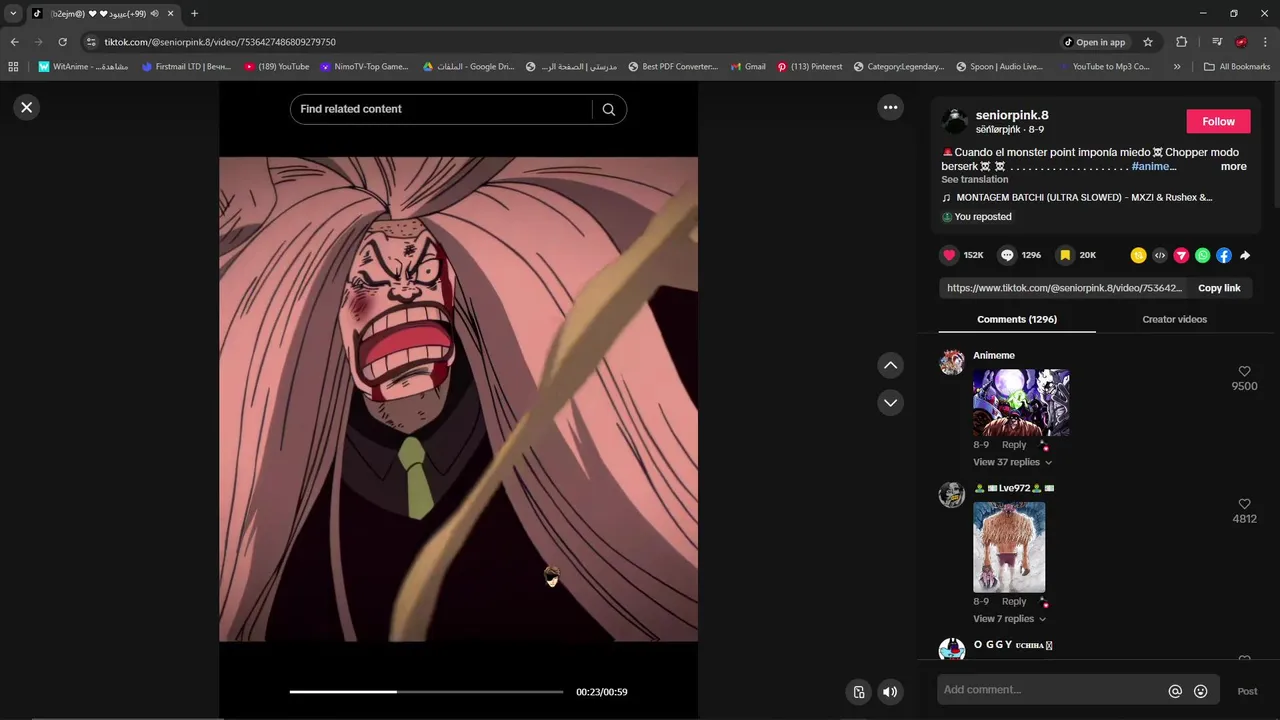The image size is (1280, 720).
Task: Open the (113) Pinterest bookmark
Action: pos(809,67)
